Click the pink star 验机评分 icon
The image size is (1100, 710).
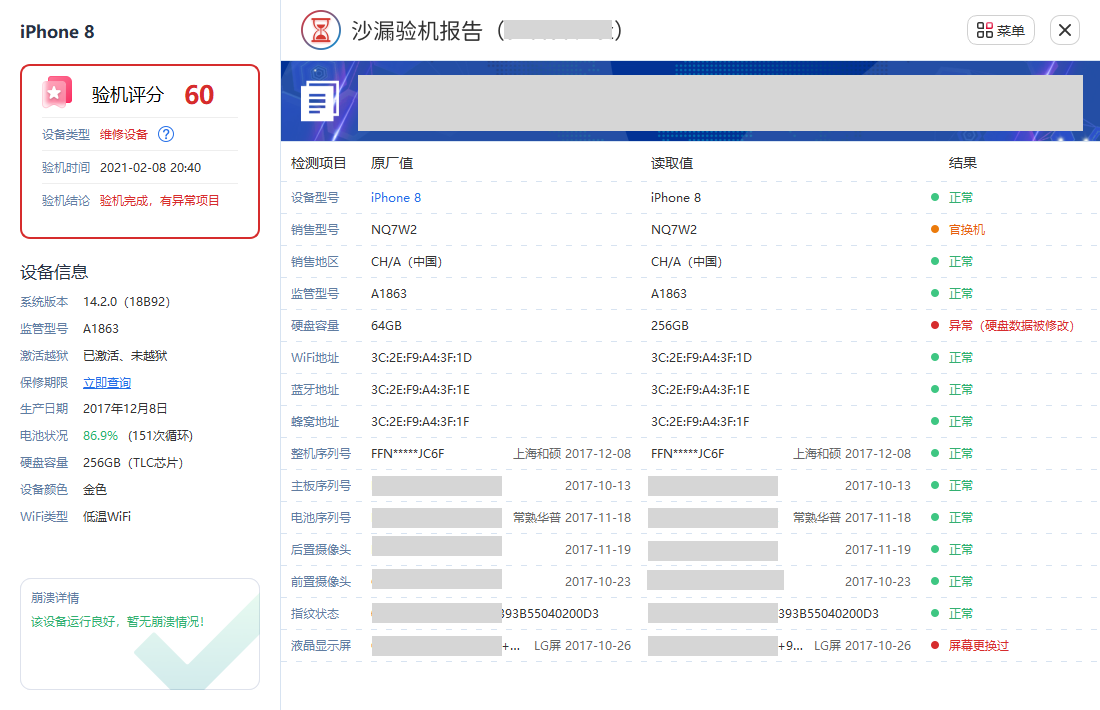(57, 93)
